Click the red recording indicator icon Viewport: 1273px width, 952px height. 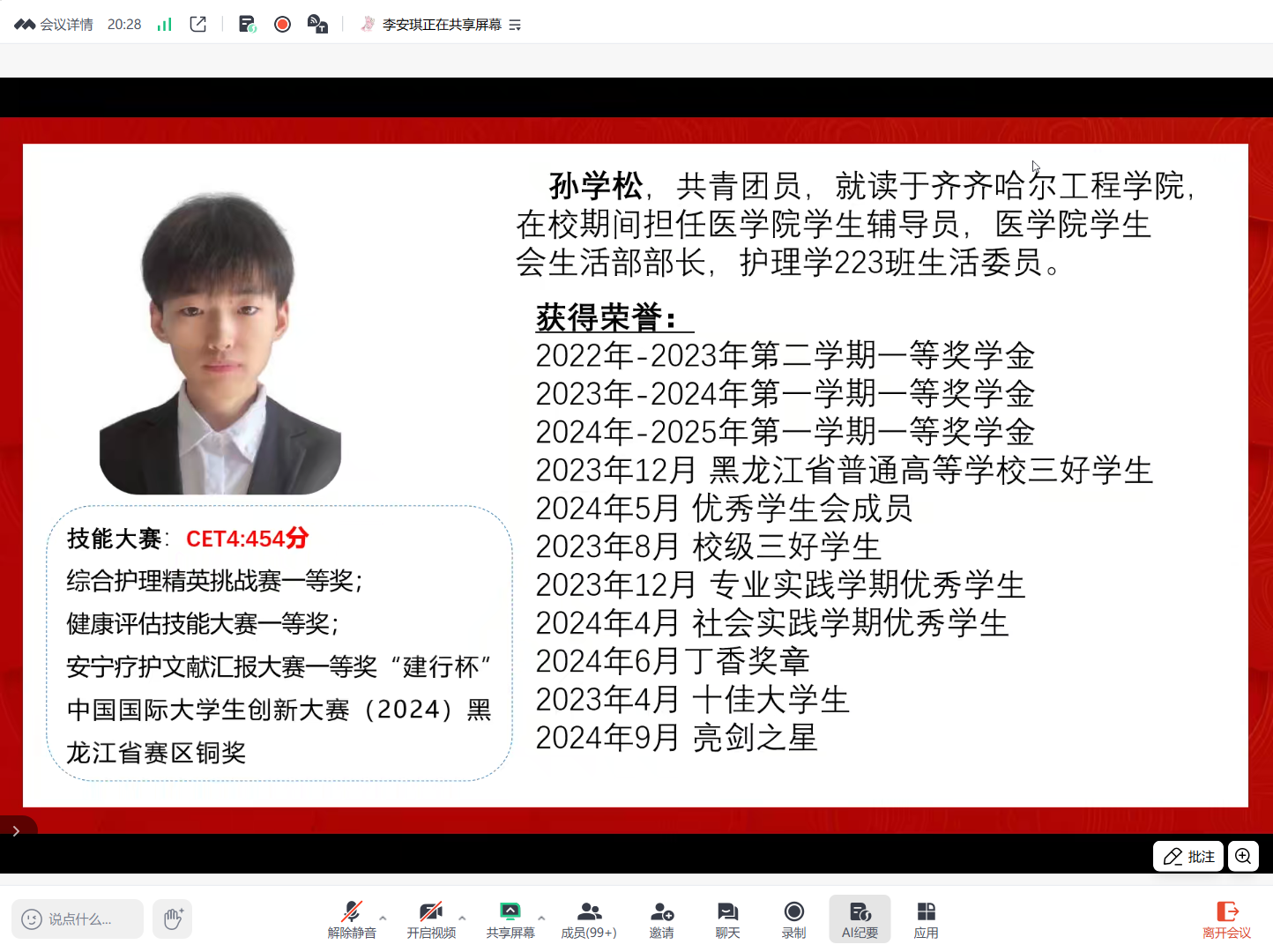point(282,25)
